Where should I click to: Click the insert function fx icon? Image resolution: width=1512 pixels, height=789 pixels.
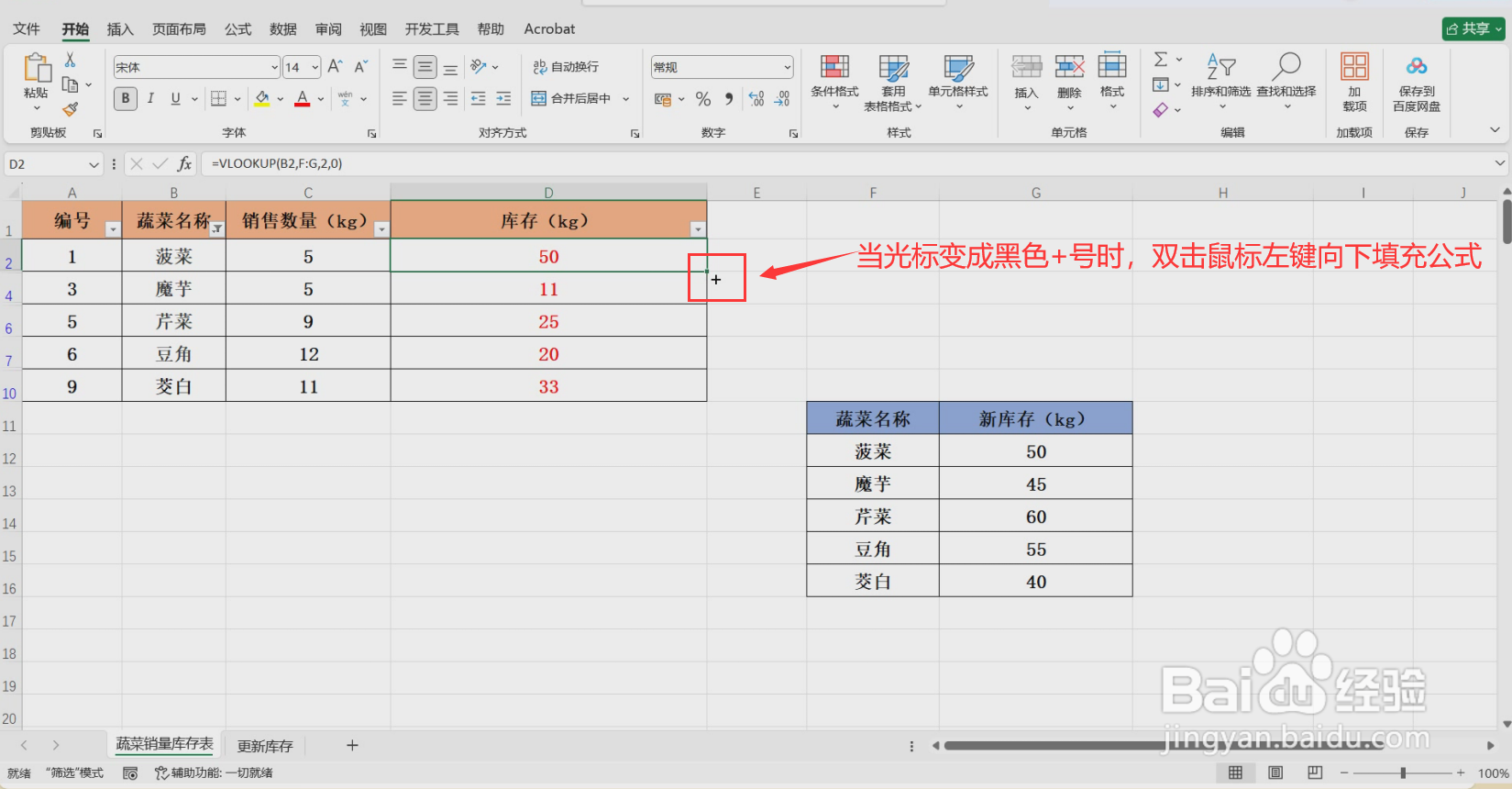(184, 164)
